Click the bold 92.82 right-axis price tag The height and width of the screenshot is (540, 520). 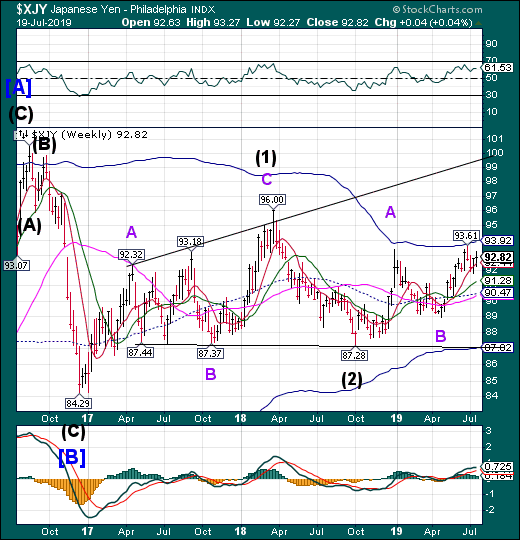click(x=498, y=257)
